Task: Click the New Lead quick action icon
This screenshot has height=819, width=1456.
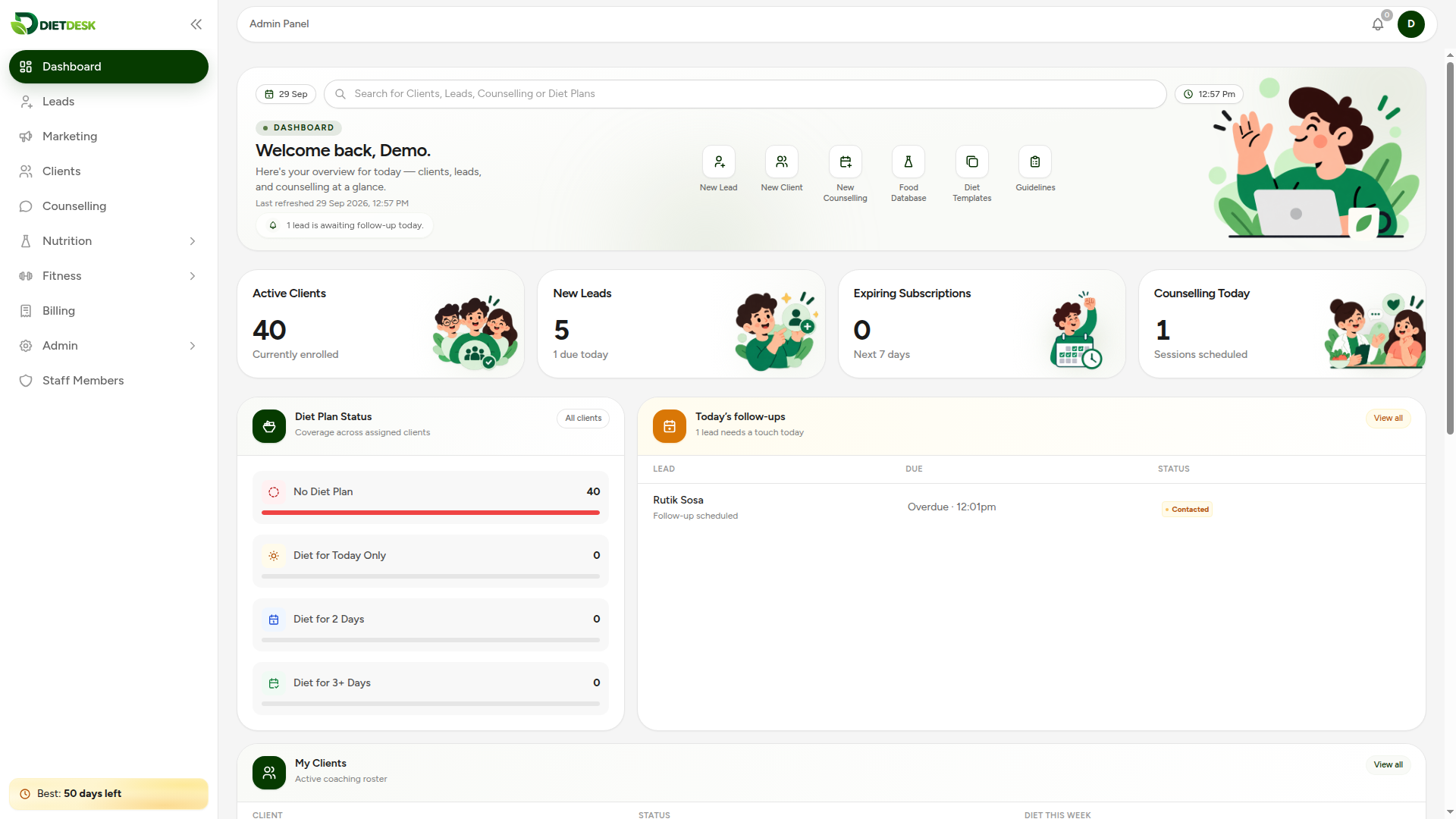Action: (719, 162)
